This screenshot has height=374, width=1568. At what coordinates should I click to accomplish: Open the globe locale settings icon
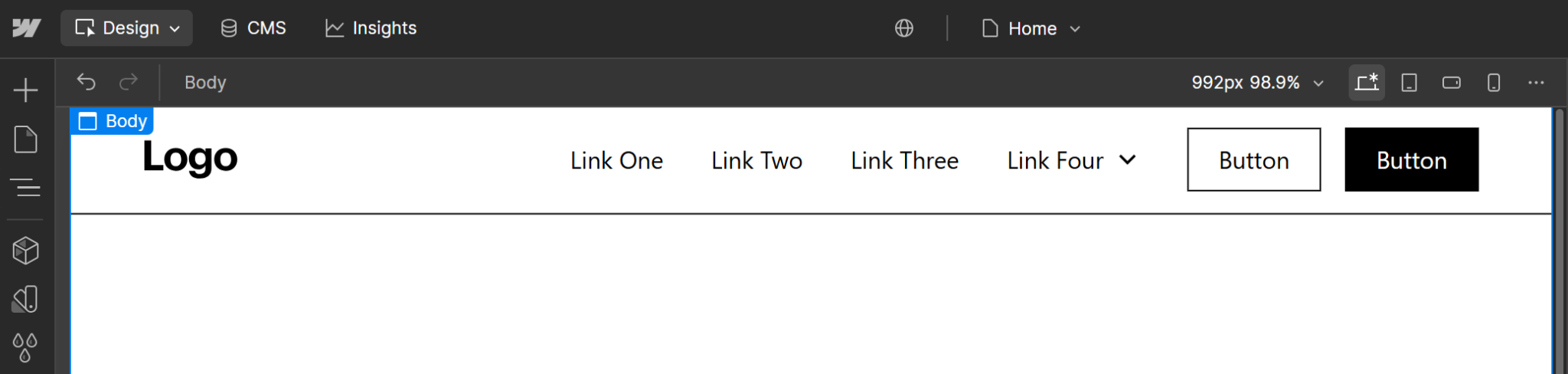pos(904,28)
